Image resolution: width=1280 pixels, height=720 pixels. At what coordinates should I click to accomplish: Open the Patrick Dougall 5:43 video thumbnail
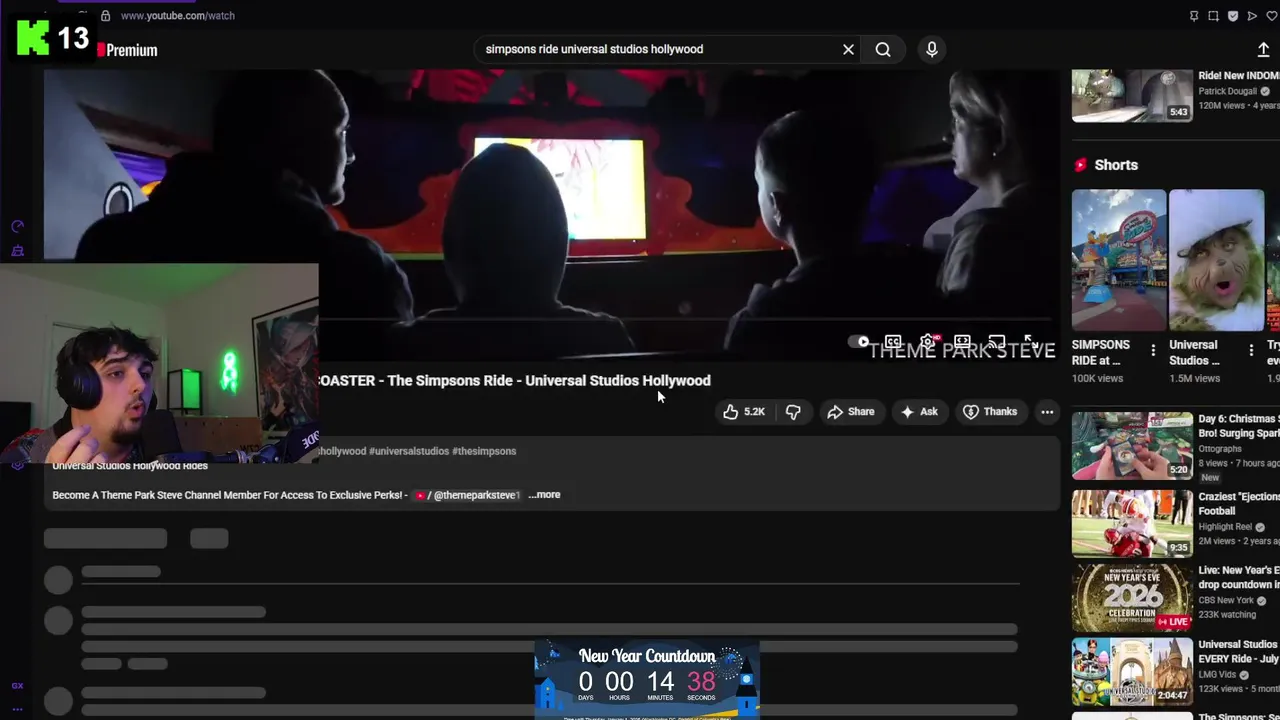coord(1132,95)
